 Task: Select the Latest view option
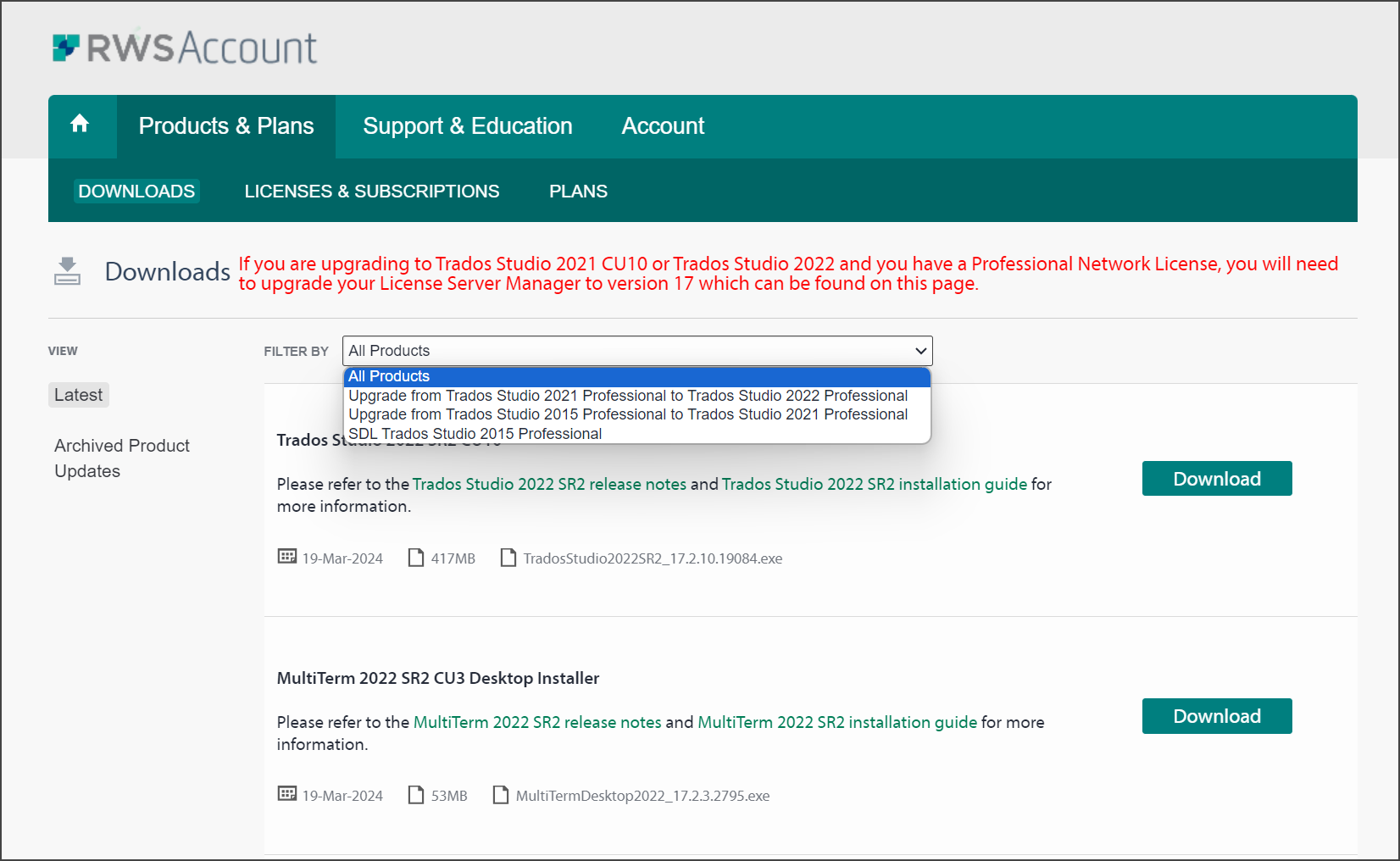pos(78,394)
